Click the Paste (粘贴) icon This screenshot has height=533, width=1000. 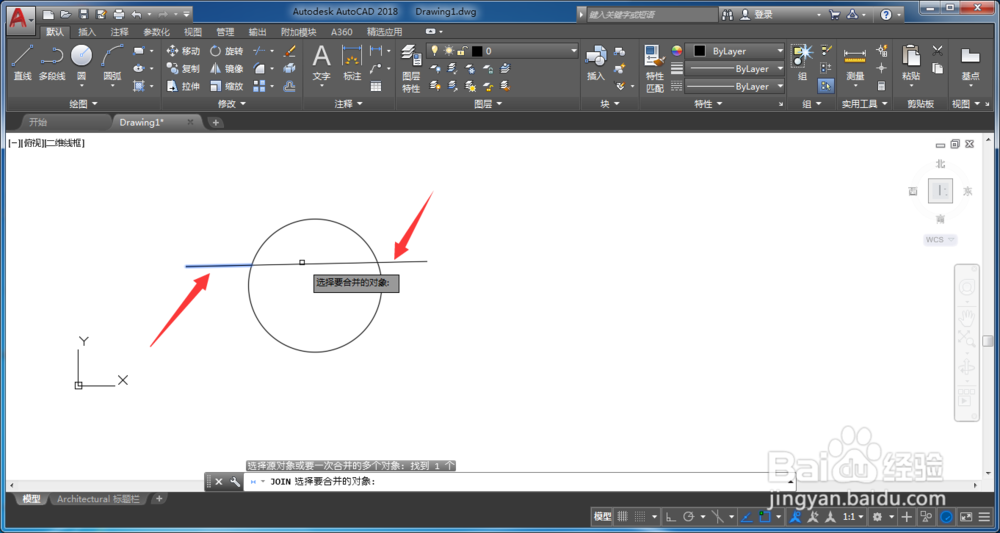(x=911, y=62)
